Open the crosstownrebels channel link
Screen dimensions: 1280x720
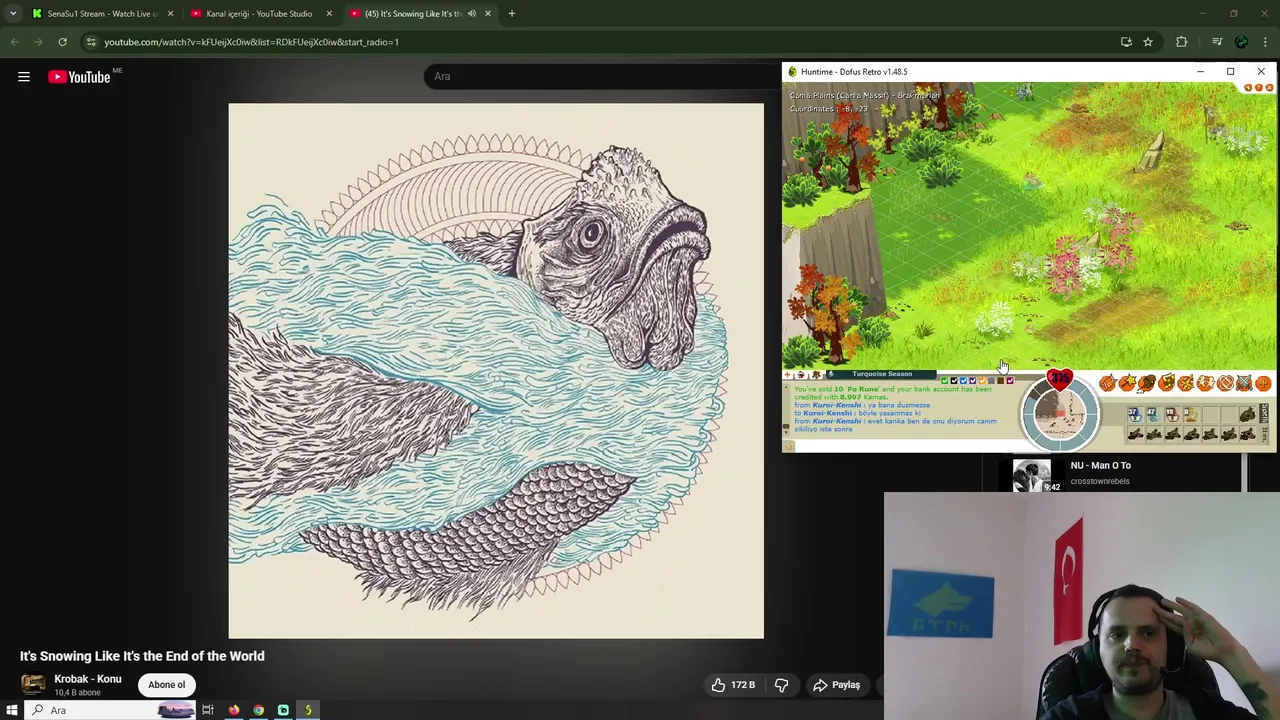point(1100,481)
